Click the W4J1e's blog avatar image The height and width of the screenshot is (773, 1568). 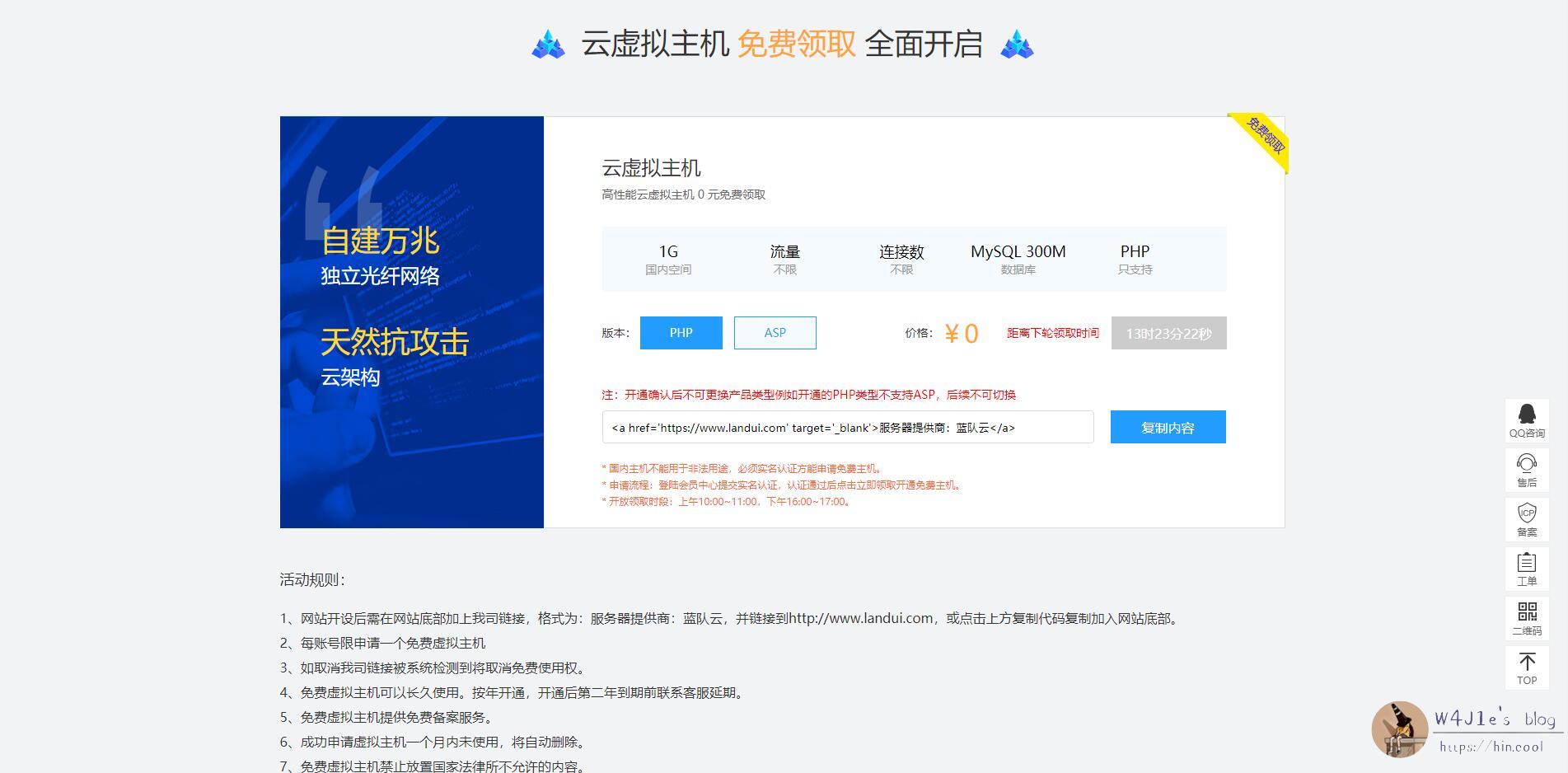[1399, 729]
